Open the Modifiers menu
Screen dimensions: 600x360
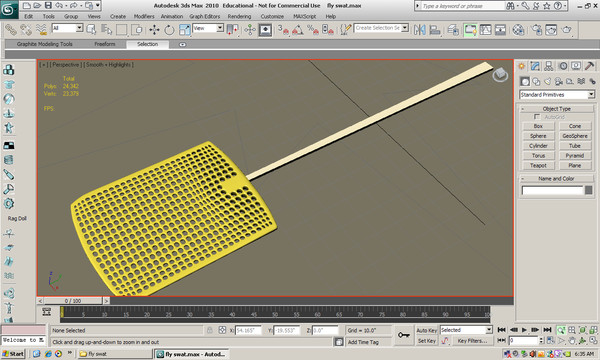coord(144,16)
